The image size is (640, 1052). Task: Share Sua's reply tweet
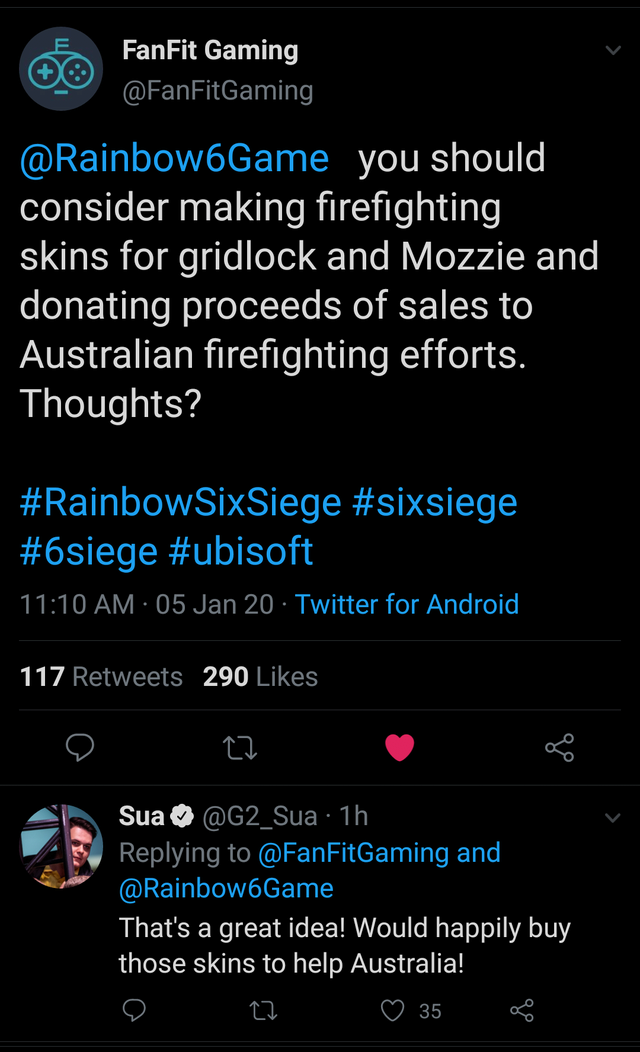coord(522,1010)
